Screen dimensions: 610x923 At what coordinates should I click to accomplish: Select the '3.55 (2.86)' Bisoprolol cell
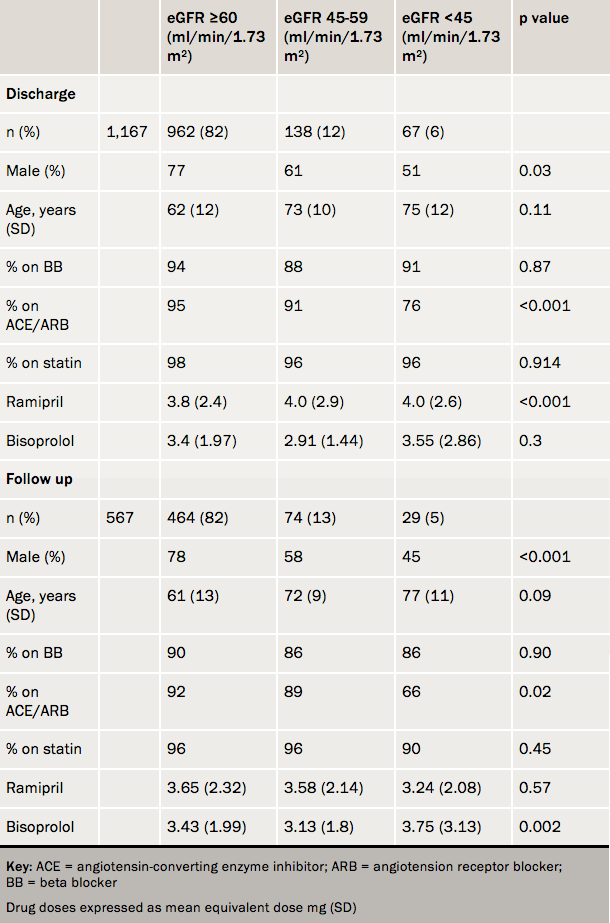436,440
